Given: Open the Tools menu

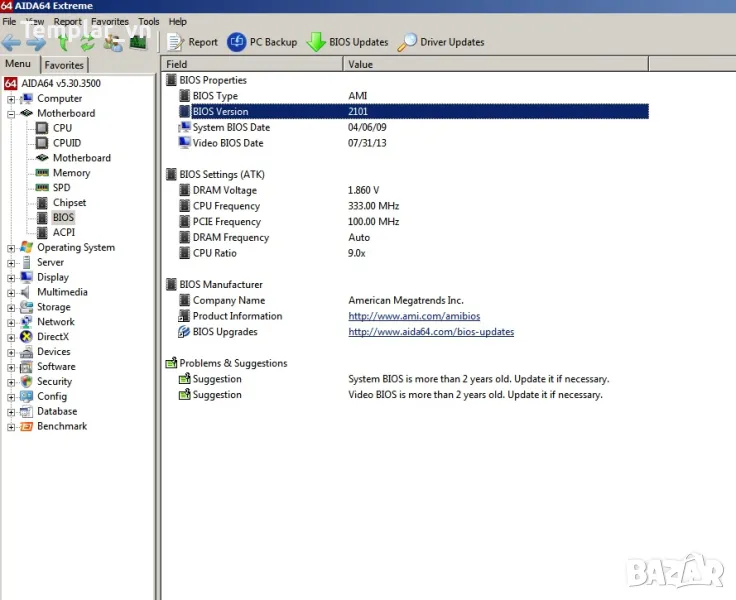Looking at the screenshot, I should 148,21.
